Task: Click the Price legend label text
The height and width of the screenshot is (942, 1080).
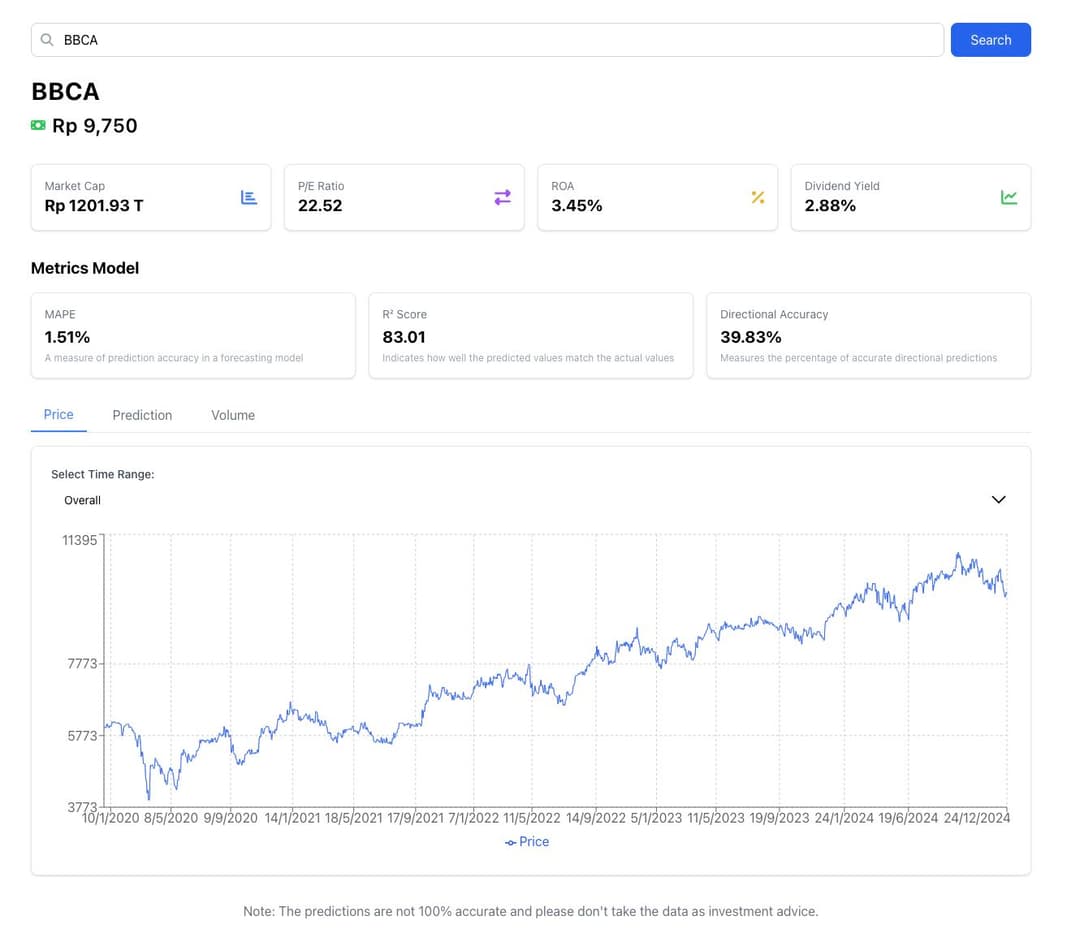Action: pyautogui.click(x=534, y=842)
